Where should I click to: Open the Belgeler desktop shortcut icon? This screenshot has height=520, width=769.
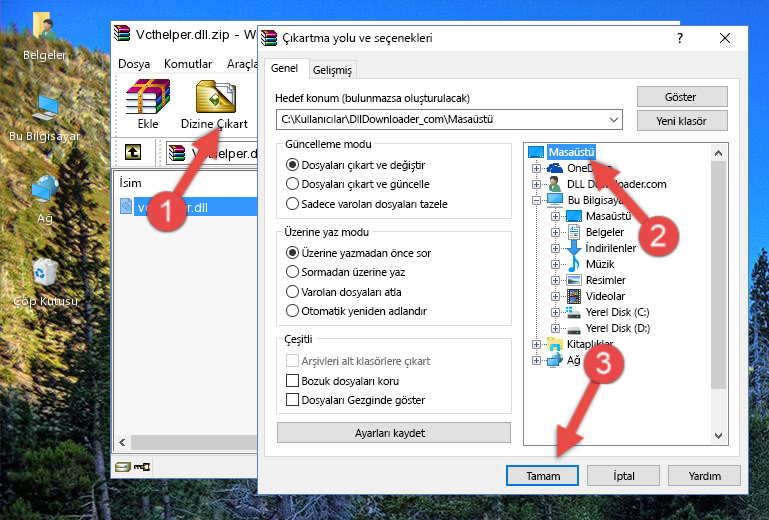(x=44, y=26)
